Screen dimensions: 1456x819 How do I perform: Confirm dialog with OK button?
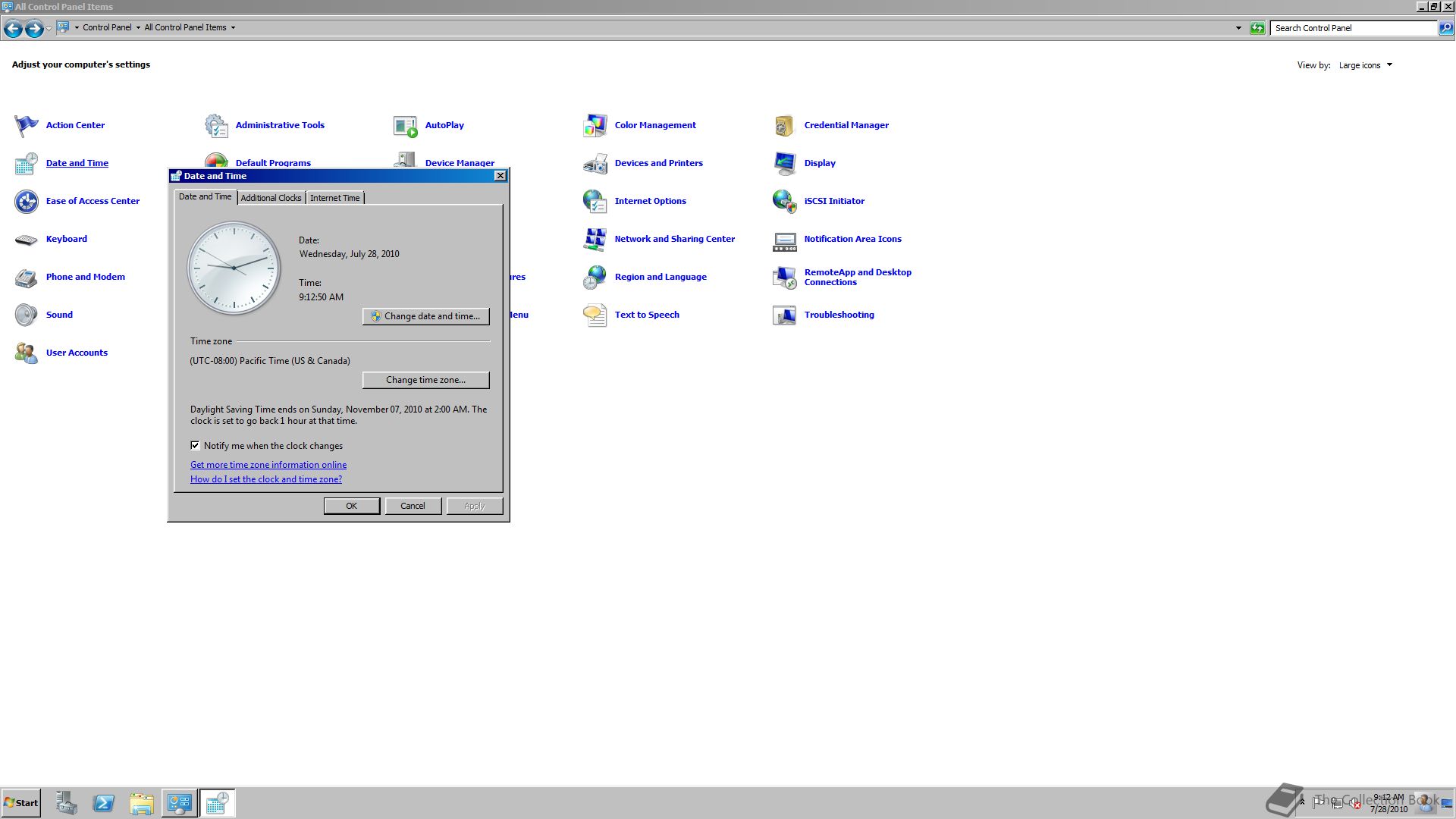click(x=352, y=506)
